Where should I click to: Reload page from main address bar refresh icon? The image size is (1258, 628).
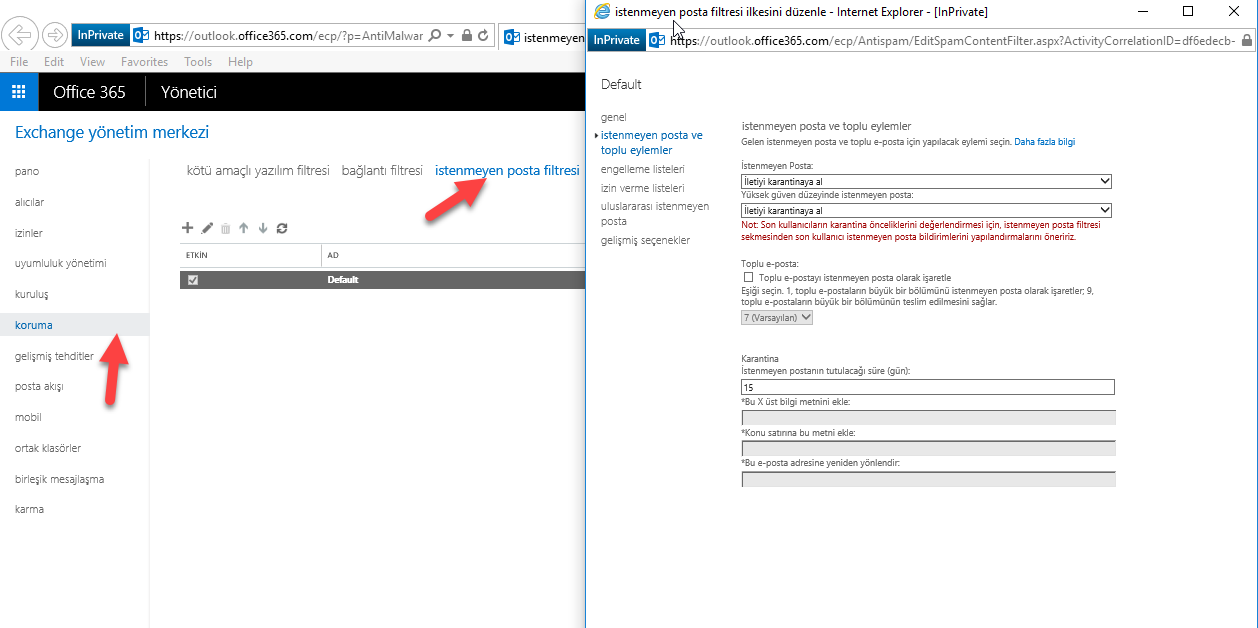484,35
